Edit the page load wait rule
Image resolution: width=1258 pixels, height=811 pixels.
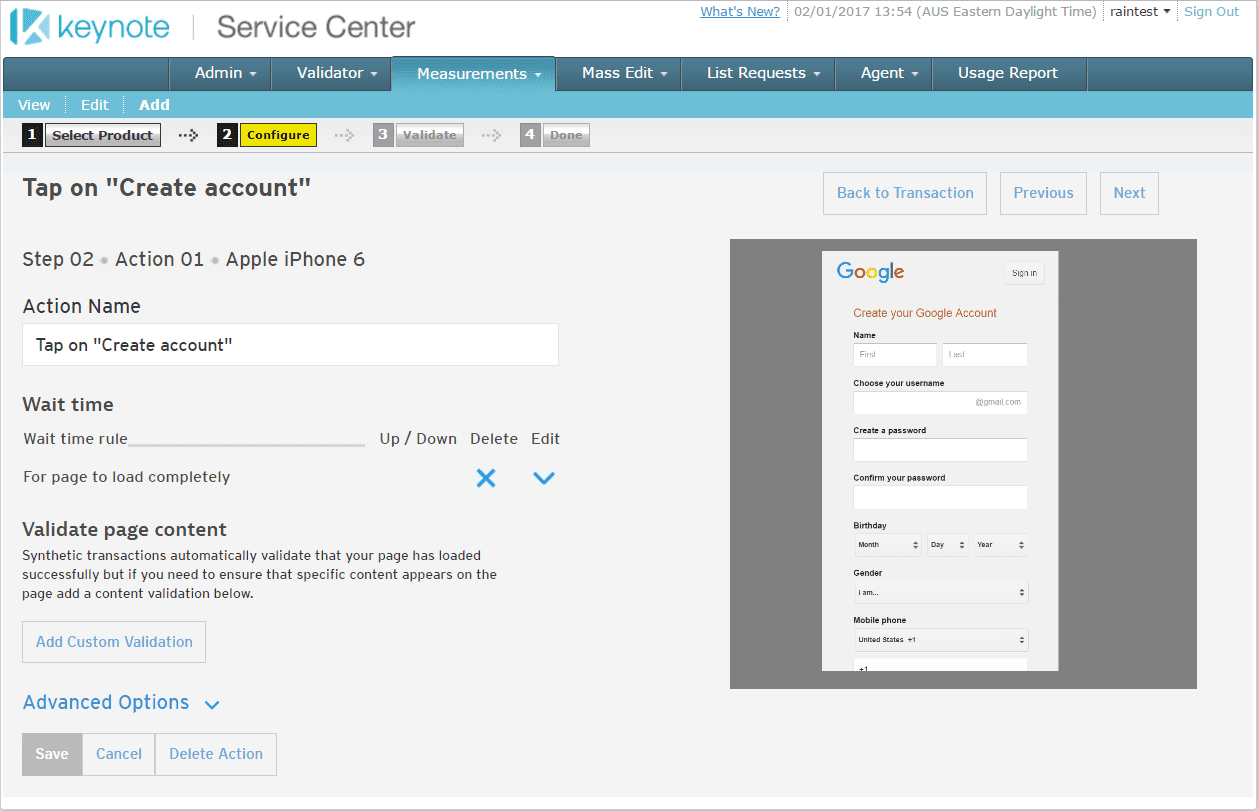pyautogui.click(x=544, y=479)
